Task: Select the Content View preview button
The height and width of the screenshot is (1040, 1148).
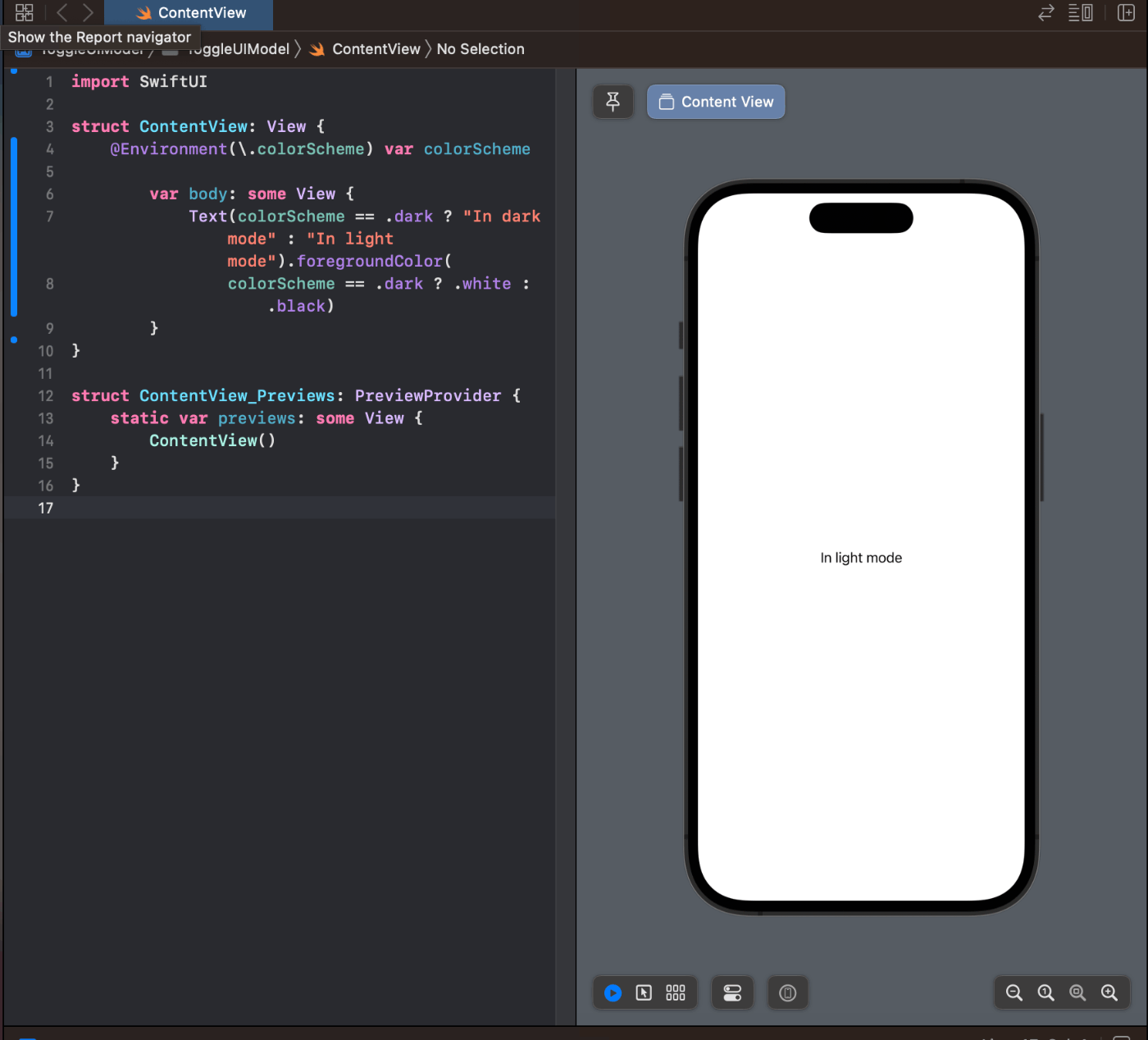Action: click(x=716, y=102)
